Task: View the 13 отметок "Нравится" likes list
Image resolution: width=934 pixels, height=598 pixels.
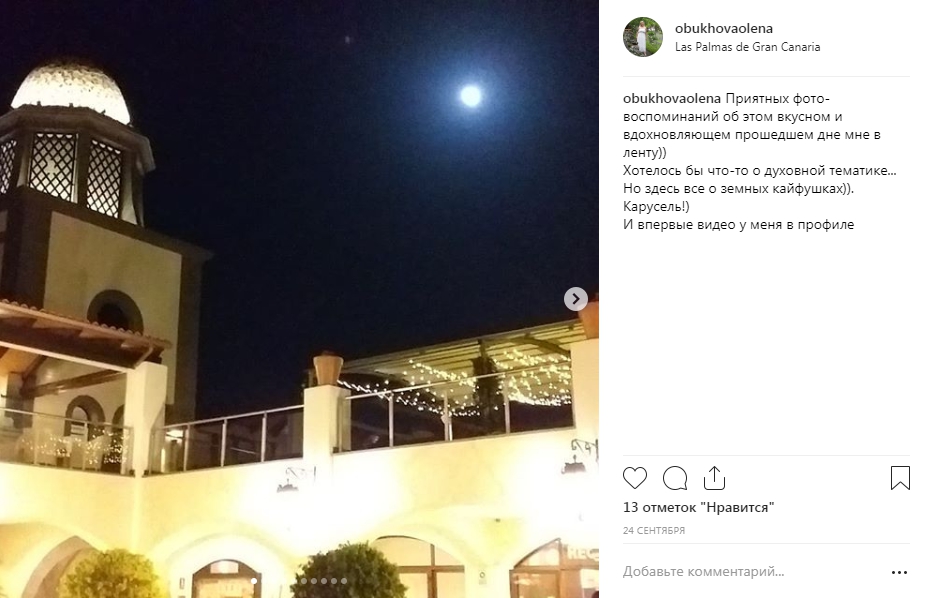Action: coord(698,507)
